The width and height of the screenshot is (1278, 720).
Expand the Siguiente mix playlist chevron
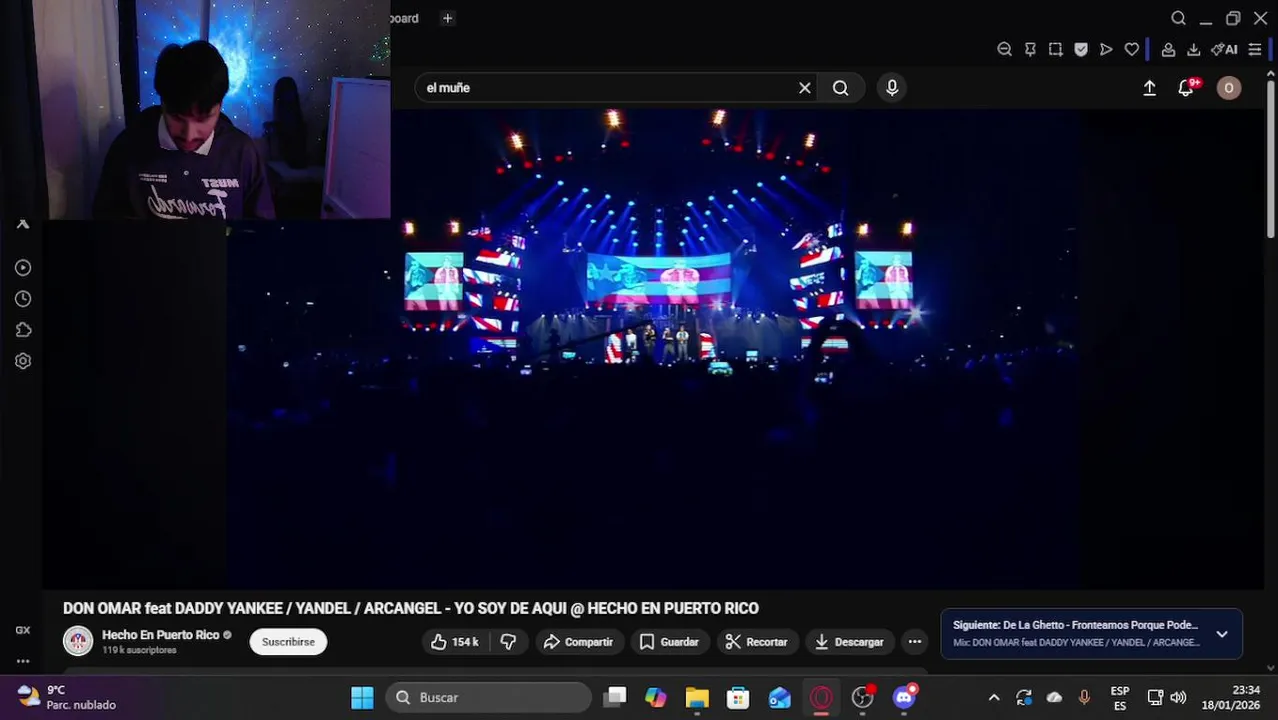click(1221, 634)
